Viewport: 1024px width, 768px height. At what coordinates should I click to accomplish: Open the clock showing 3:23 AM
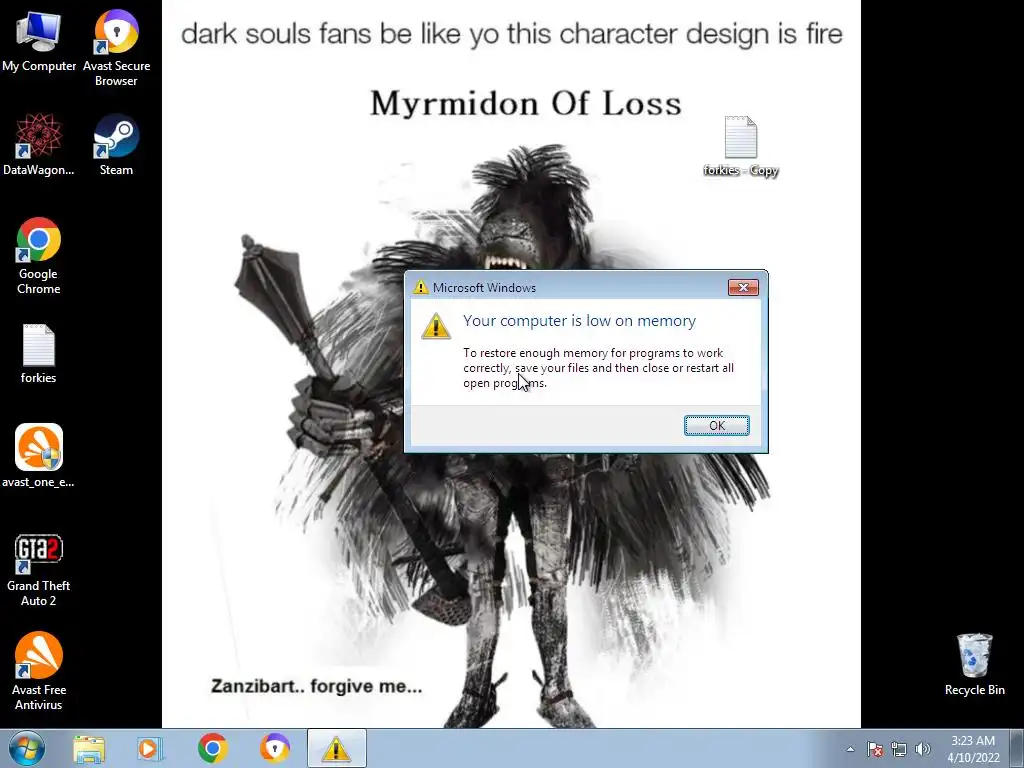(973, 749)
